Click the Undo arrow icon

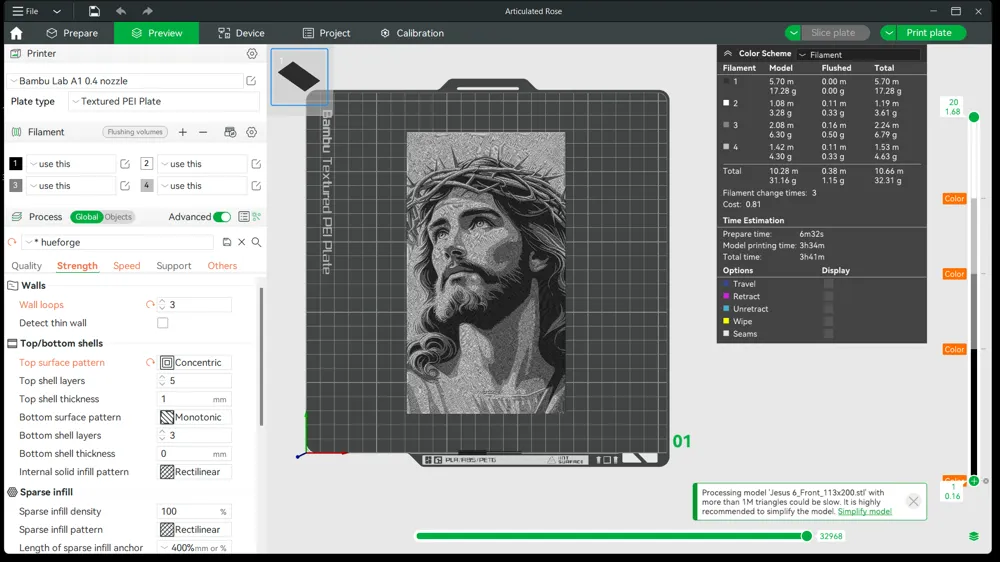click(121, 11)
